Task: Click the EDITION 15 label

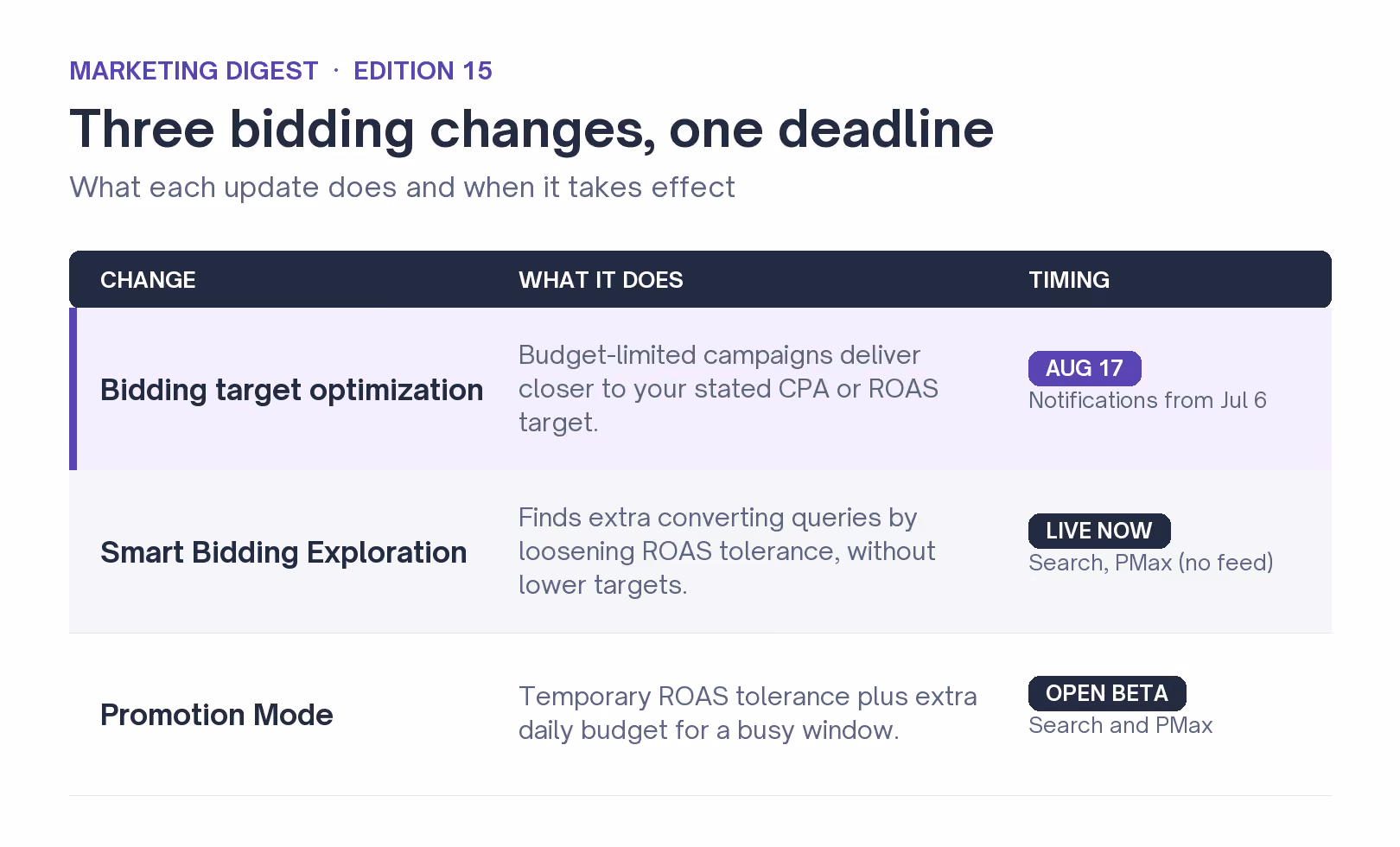Action: click(423, 71)
